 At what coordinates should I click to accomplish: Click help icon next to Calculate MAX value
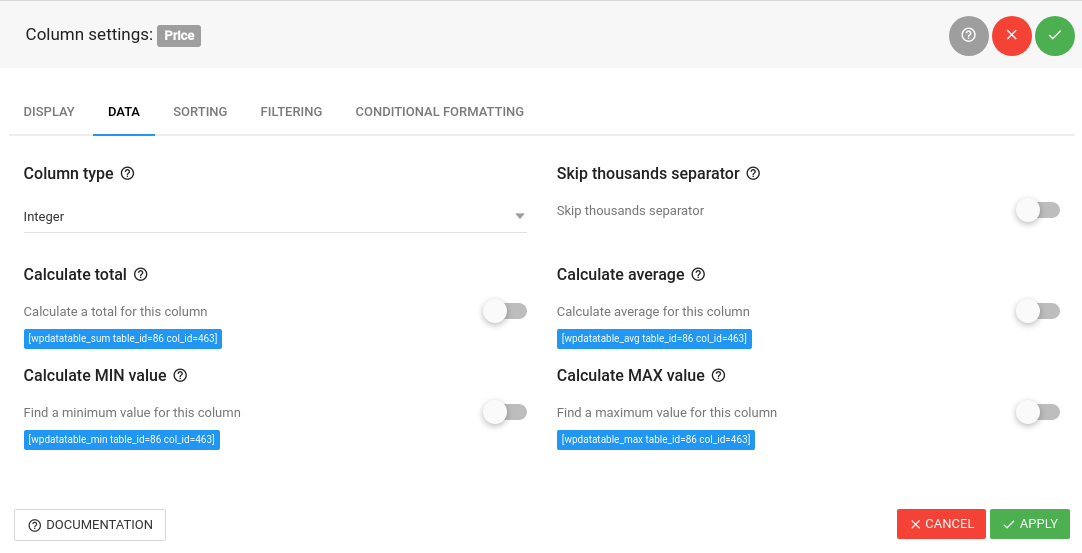click(718, 375)
